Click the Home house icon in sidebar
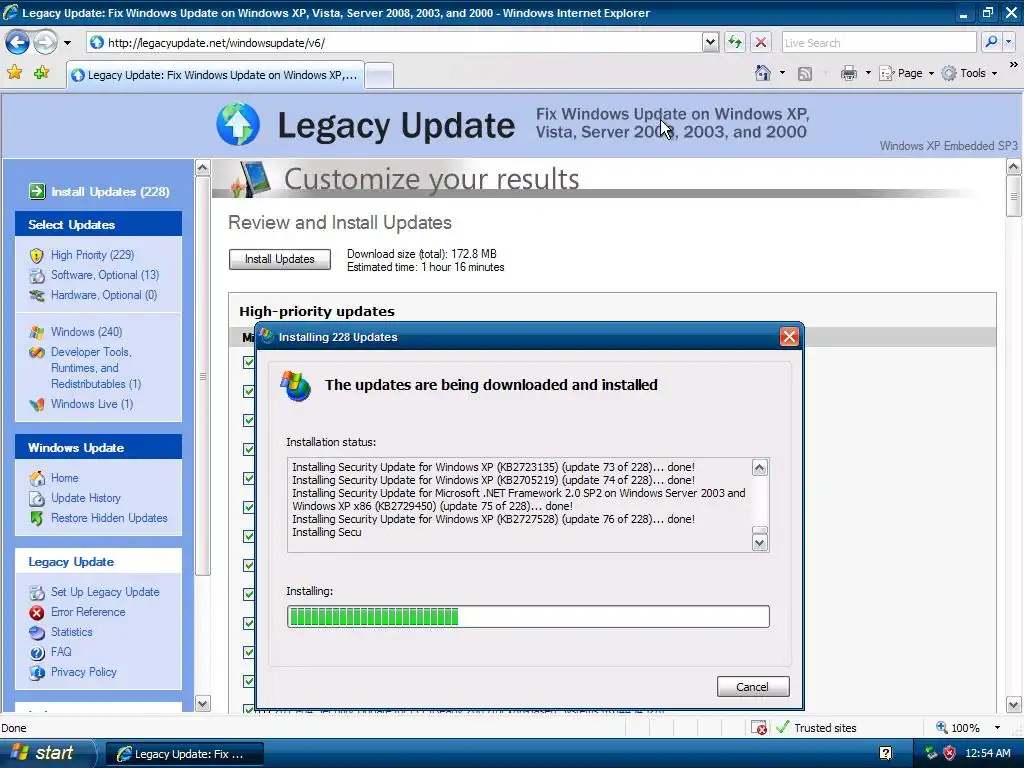Image resolution: width=1024 pixels, height=768 pixels. [x=37, y=478]
